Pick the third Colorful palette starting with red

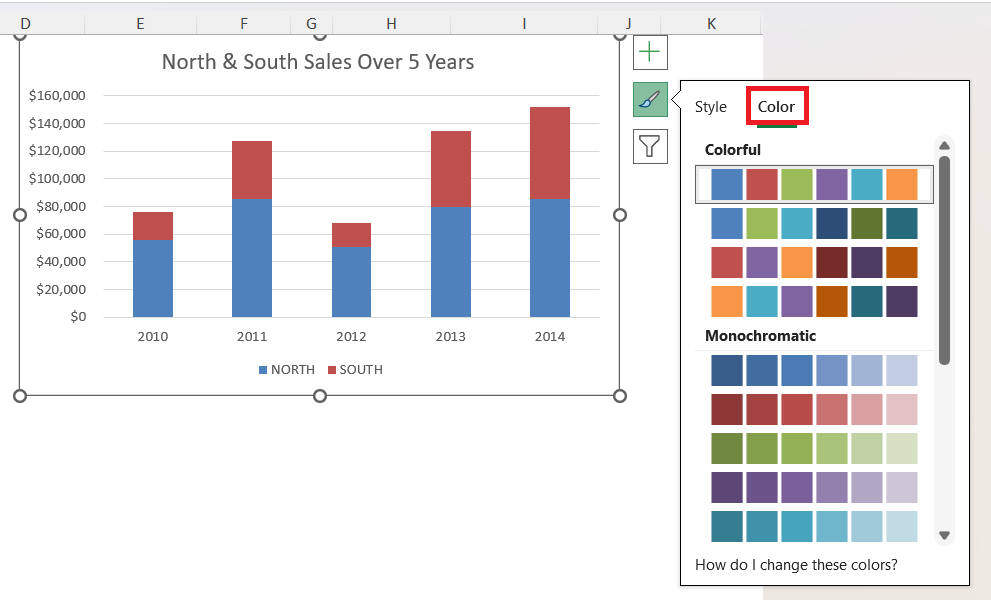click(x=814, y=262)
